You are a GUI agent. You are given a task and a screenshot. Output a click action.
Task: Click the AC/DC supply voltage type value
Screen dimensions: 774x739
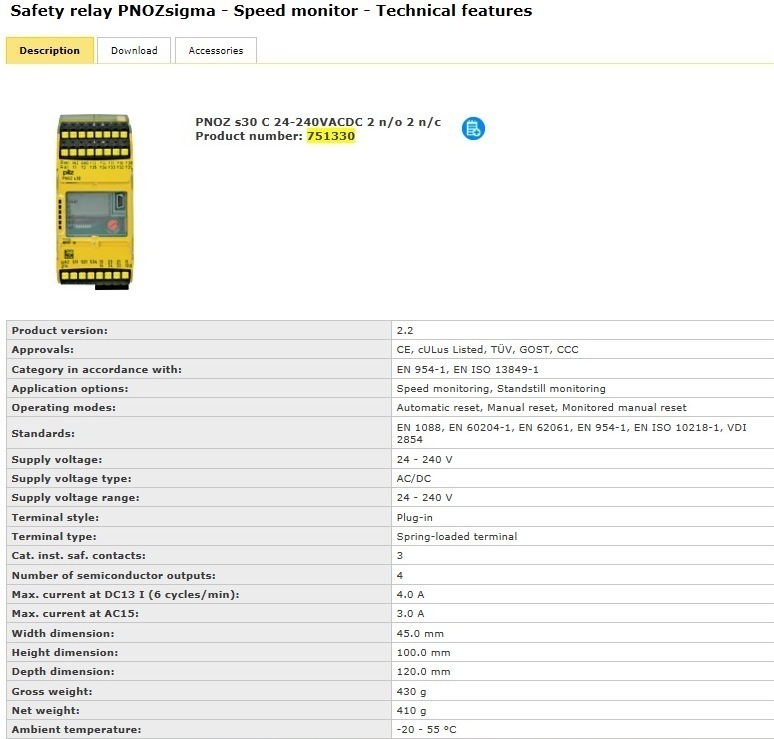tap(414, 478)
